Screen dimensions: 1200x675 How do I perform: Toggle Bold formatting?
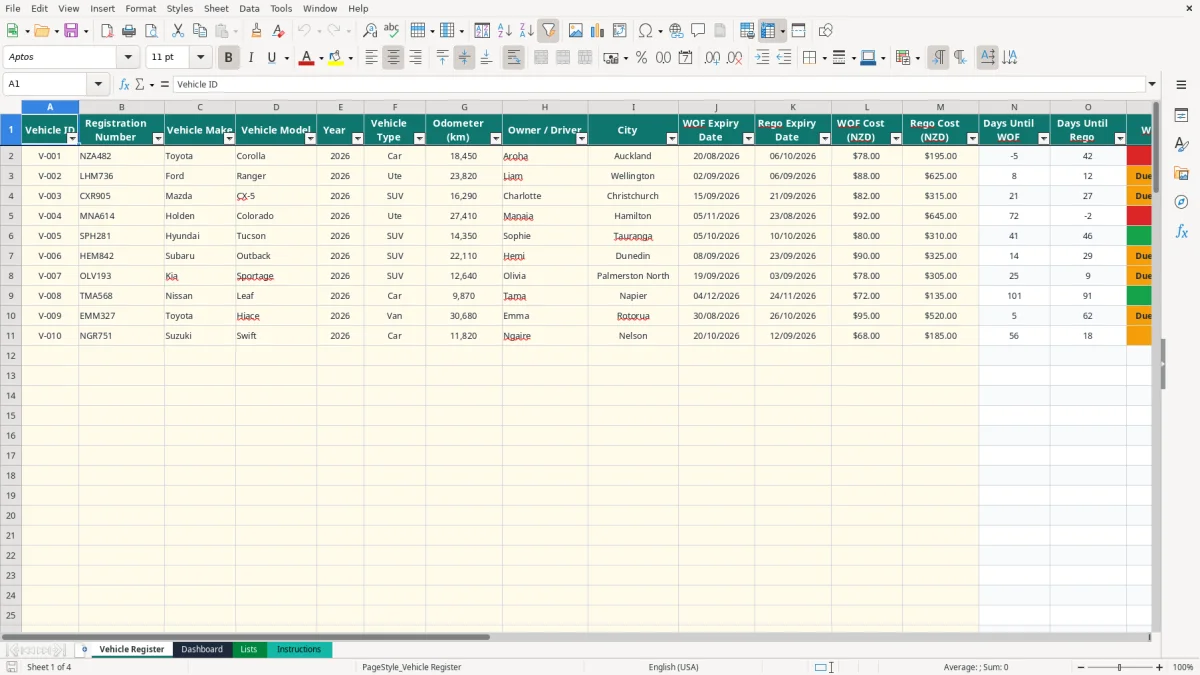(228, 58)
